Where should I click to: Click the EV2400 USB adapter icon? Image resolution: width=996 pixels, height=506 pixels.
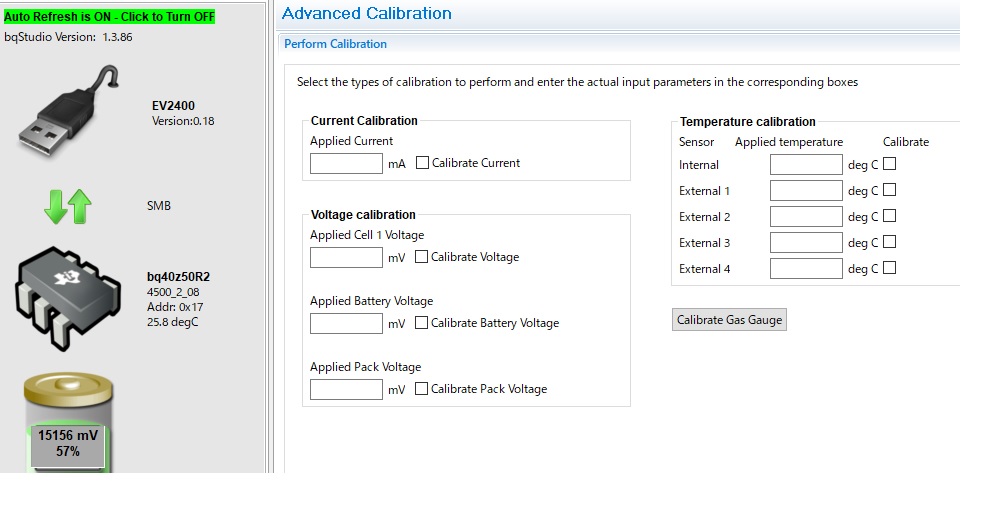click(69, 111)
